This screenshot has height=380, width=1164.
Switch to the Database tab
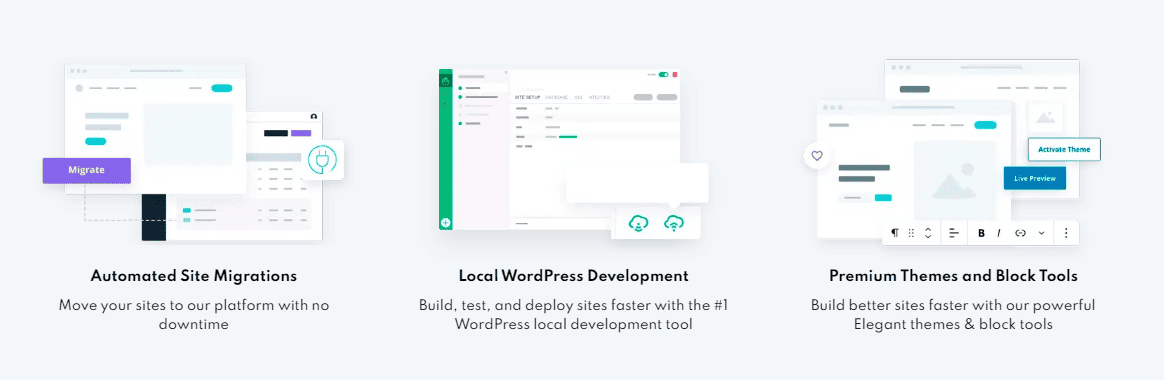pyautogui.click(x=557, y=97)
